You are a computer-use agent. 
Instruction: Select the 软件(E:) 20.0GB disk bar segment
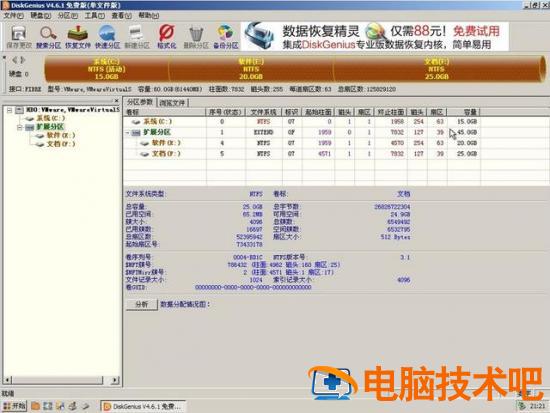pyautogui.click(x=251, y=69)
